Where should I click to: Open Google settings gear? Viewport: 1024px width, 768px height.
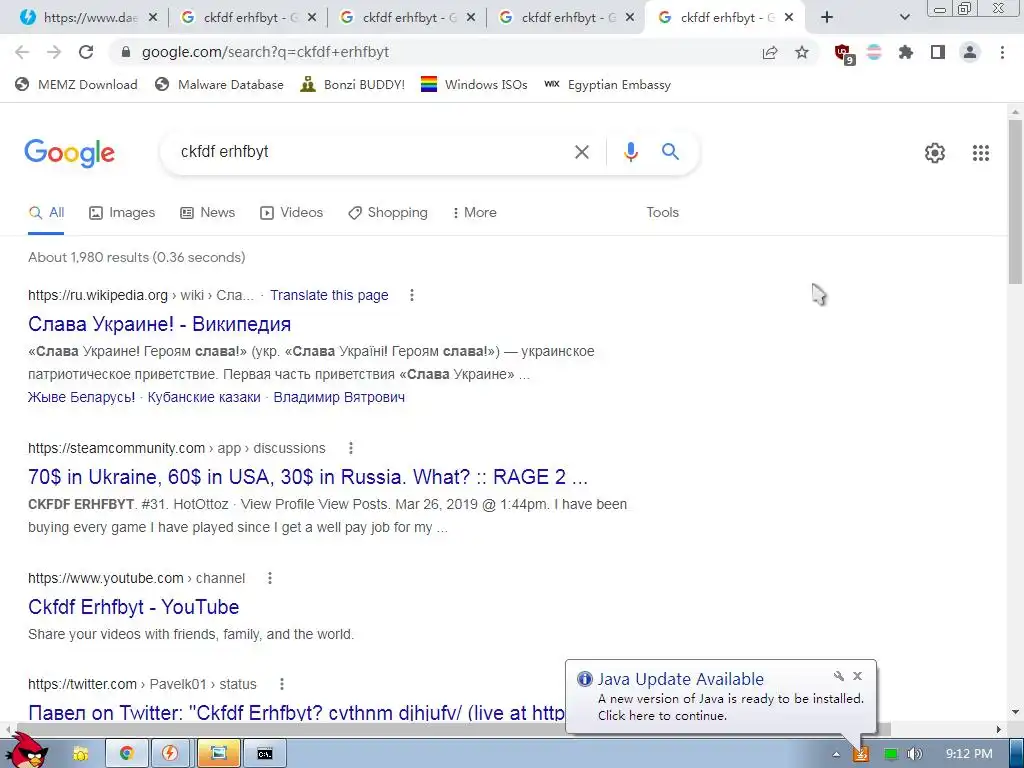(935, 153)
